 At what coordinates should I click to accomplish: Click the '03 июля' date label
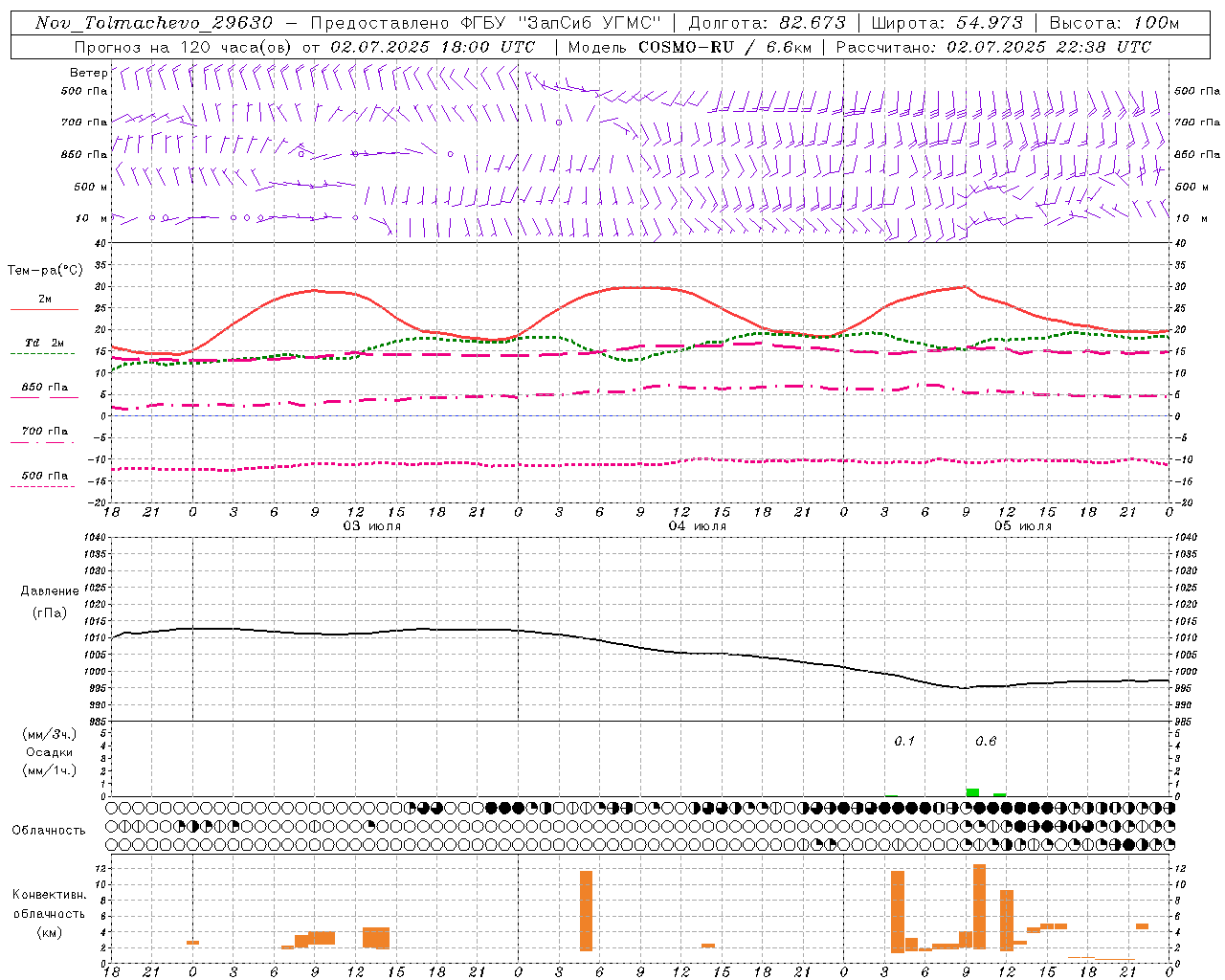tap(372, 526)
